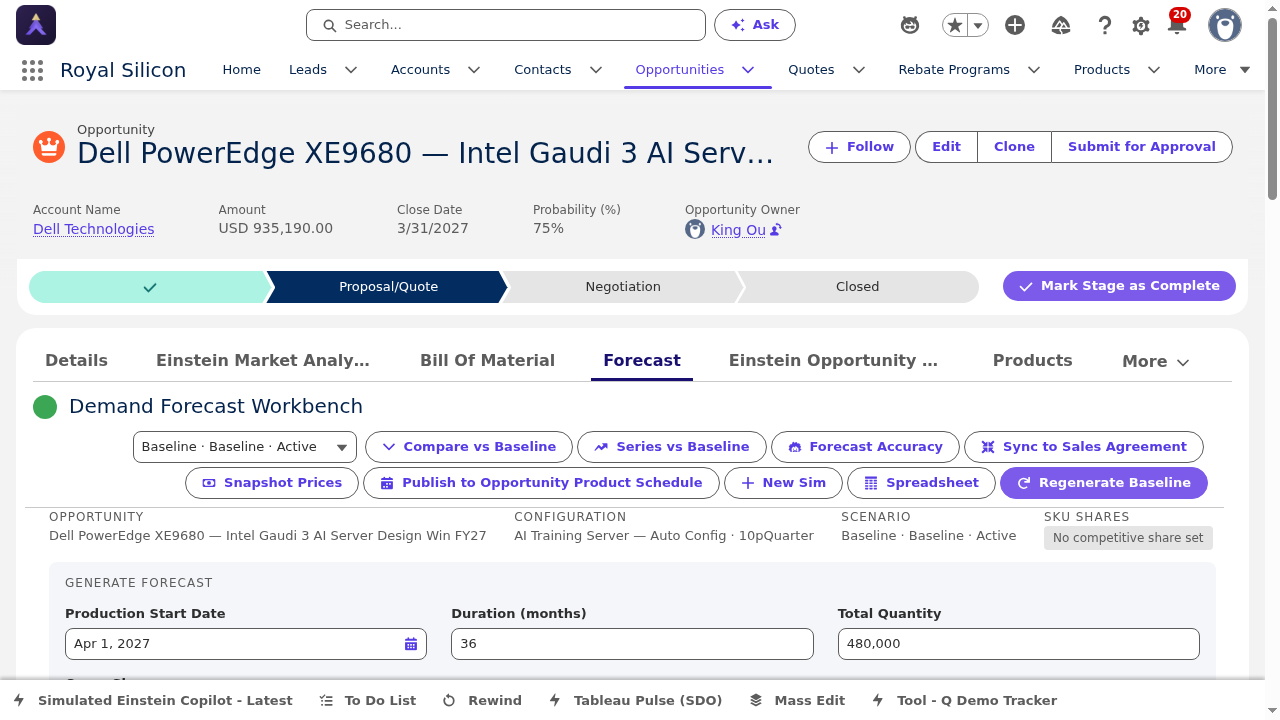Open the Favorites star icon
The height and width of the screenshot is (720, 1280).
(x=955, y=26)
